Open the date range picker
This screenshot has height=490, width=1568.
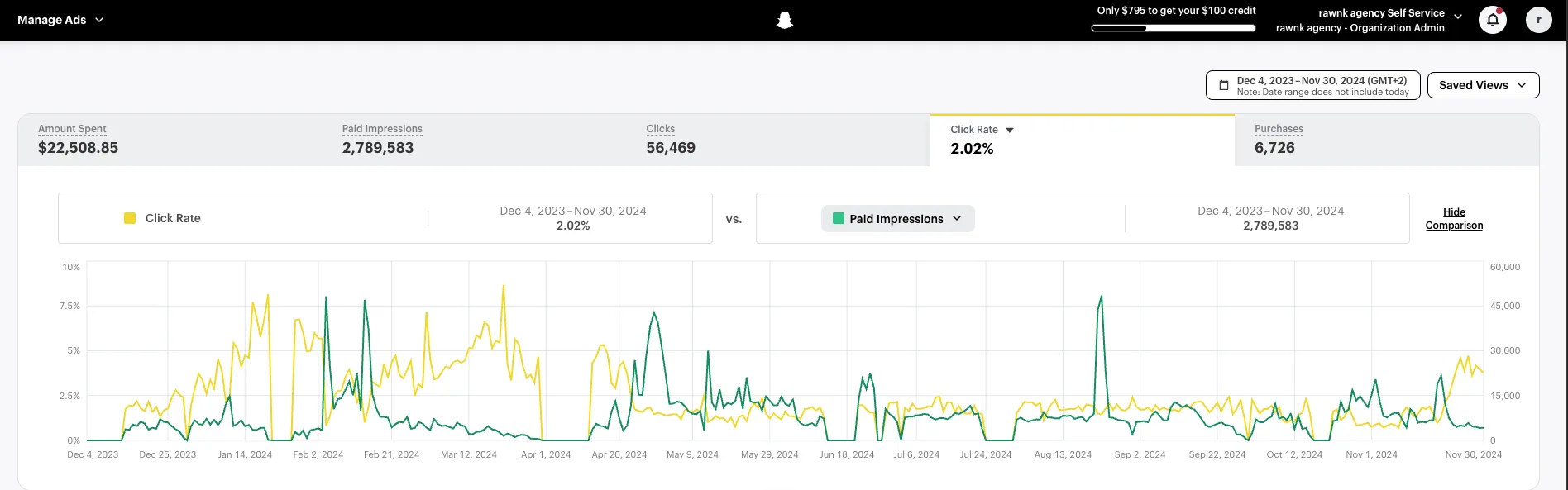coord(1312,85)
